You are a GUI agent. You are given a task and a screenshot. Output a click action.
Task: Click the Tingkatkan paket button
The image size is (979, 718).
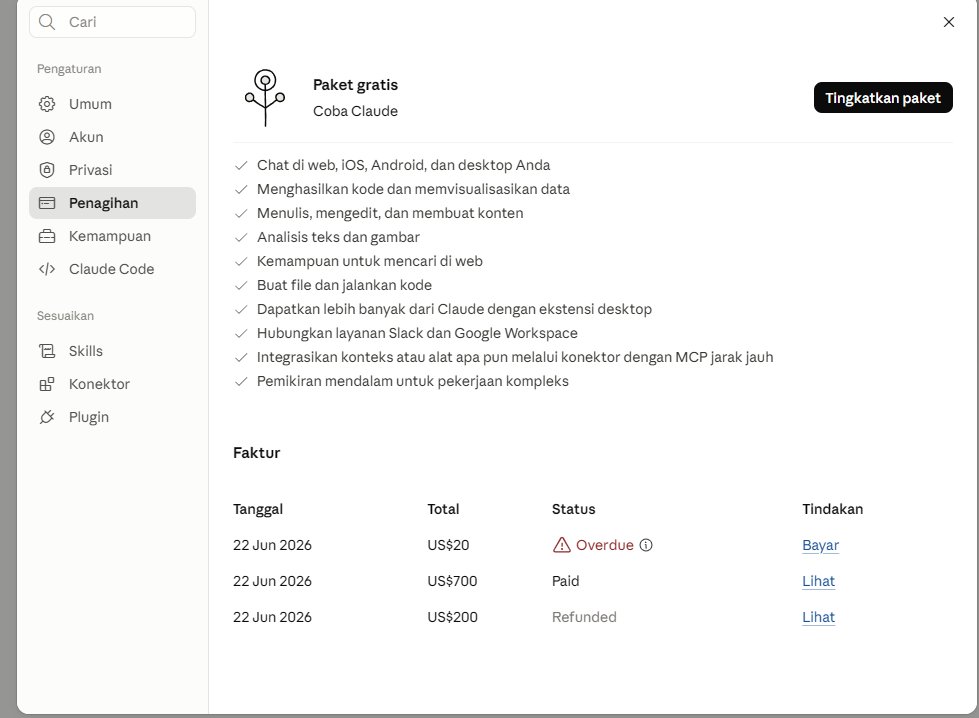click(883, 97)
